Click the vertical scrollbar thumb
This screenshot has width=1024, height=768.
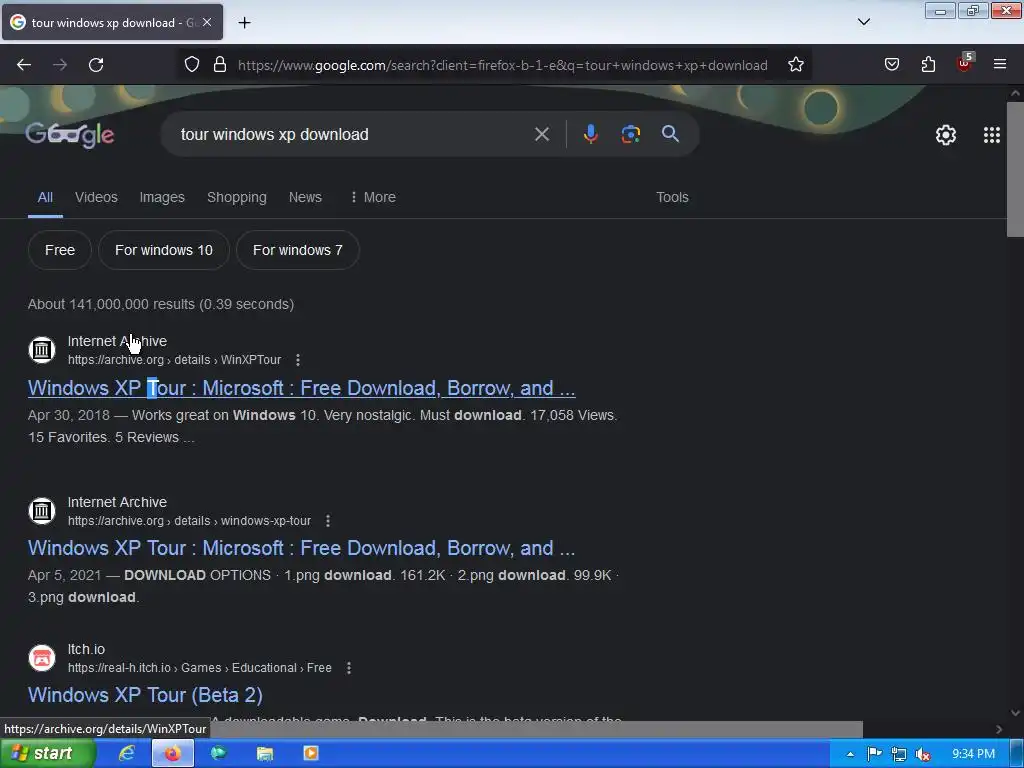1015,170
